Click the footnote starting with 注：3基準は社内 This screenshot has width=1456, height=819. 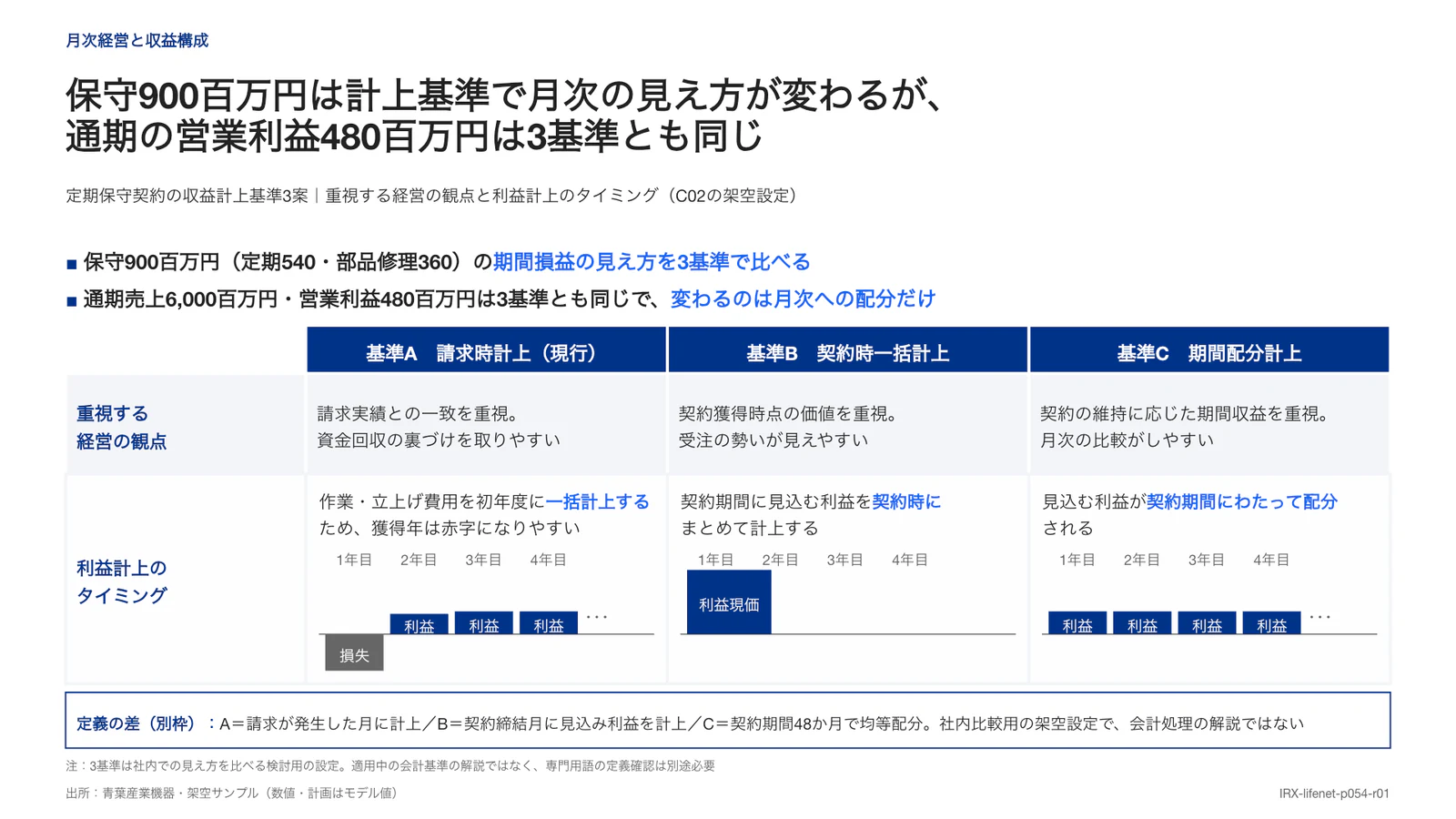pos(390,766)
